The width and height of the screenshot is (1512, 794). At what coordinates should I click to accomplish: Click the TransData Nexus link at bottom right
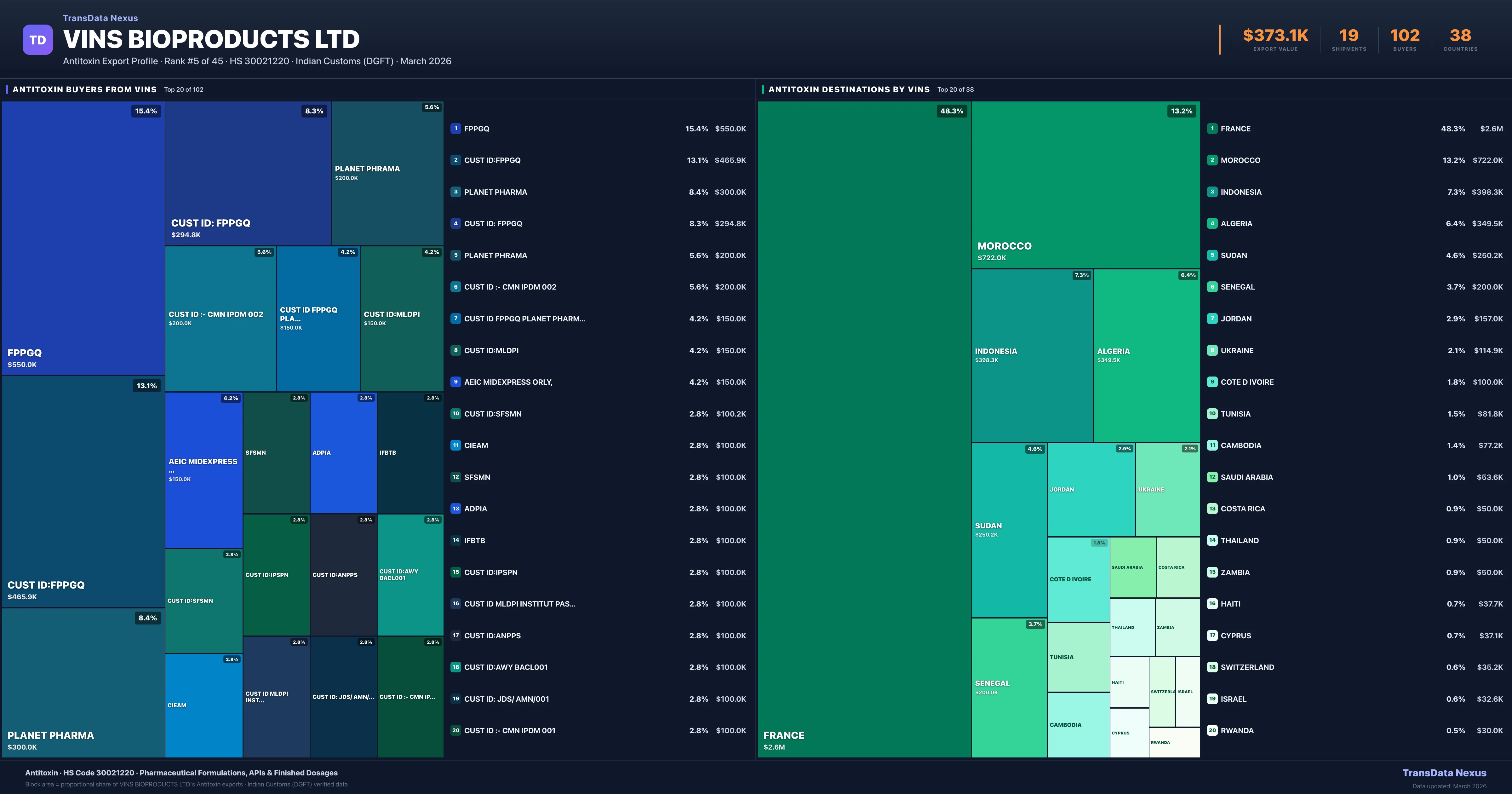click(1445, 773)
